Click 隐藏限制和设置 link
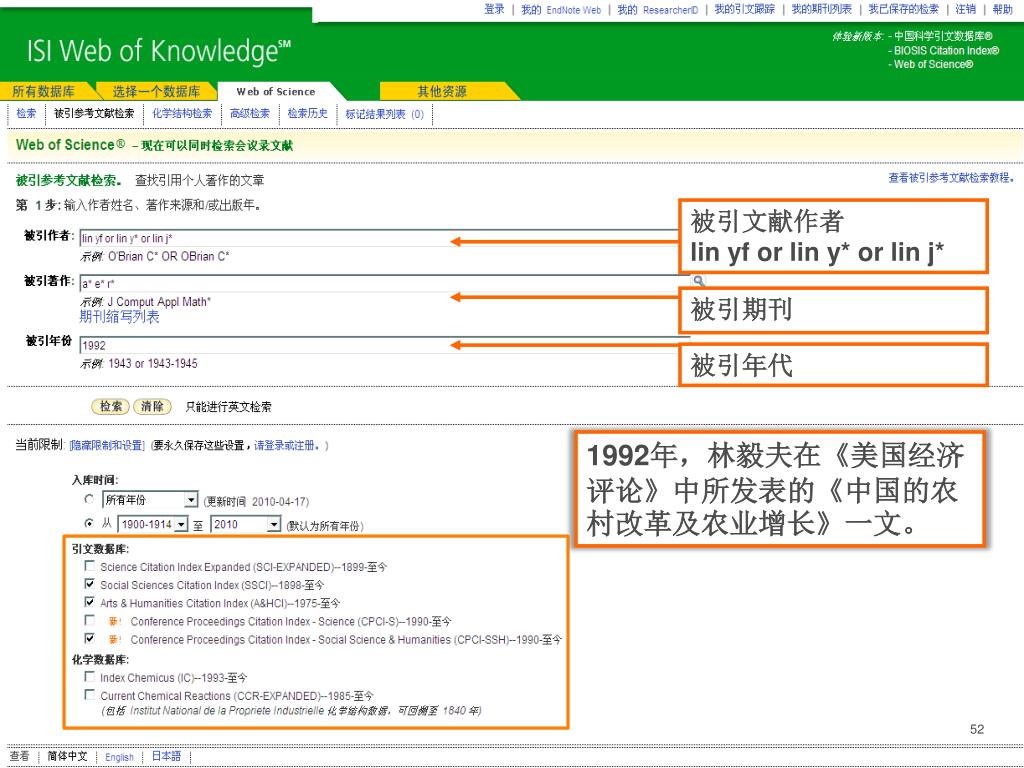1024x768 pixels. pos(107,445)
